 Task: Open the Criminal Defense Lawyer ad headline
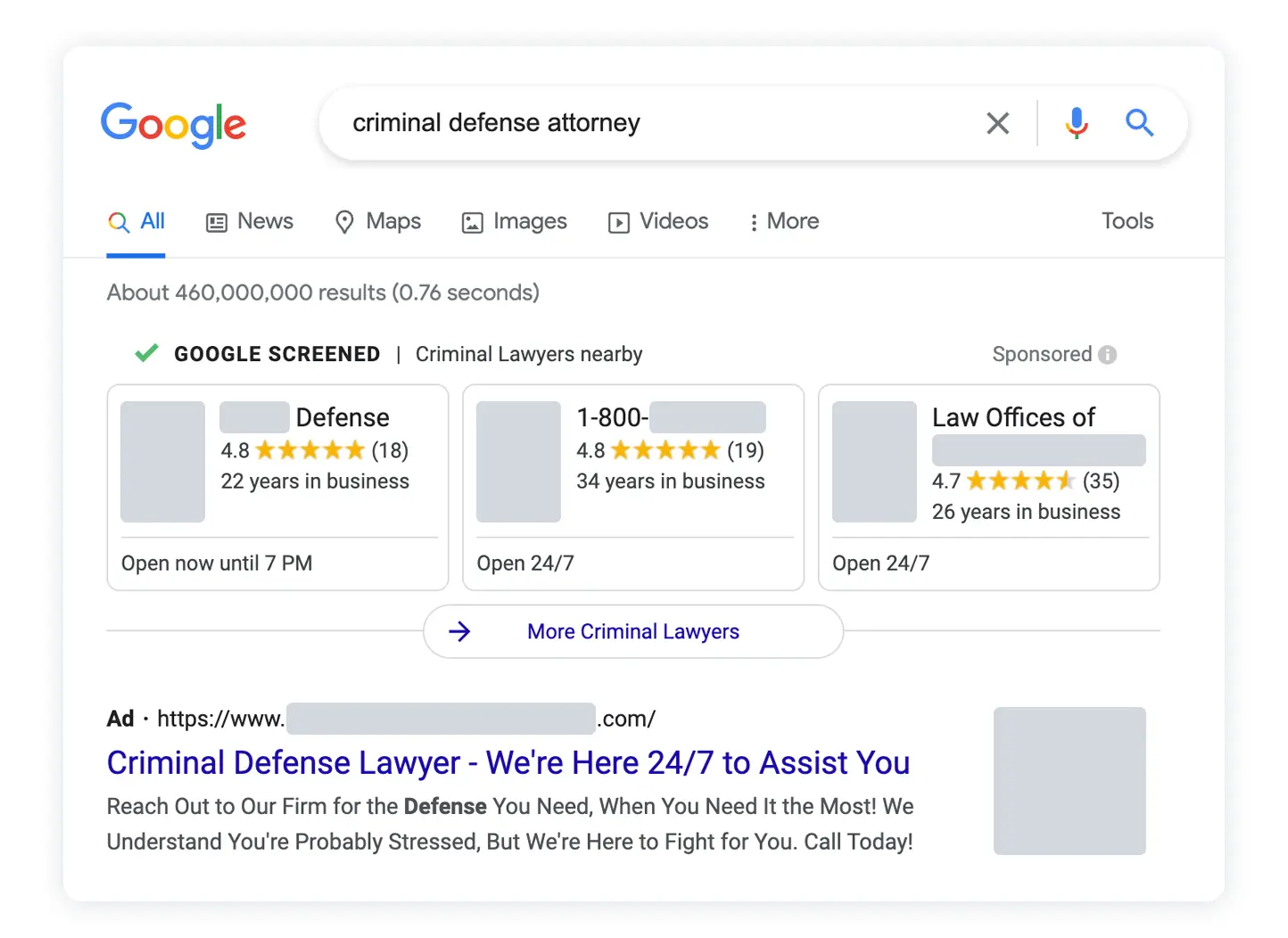click(x=508, y=763)
